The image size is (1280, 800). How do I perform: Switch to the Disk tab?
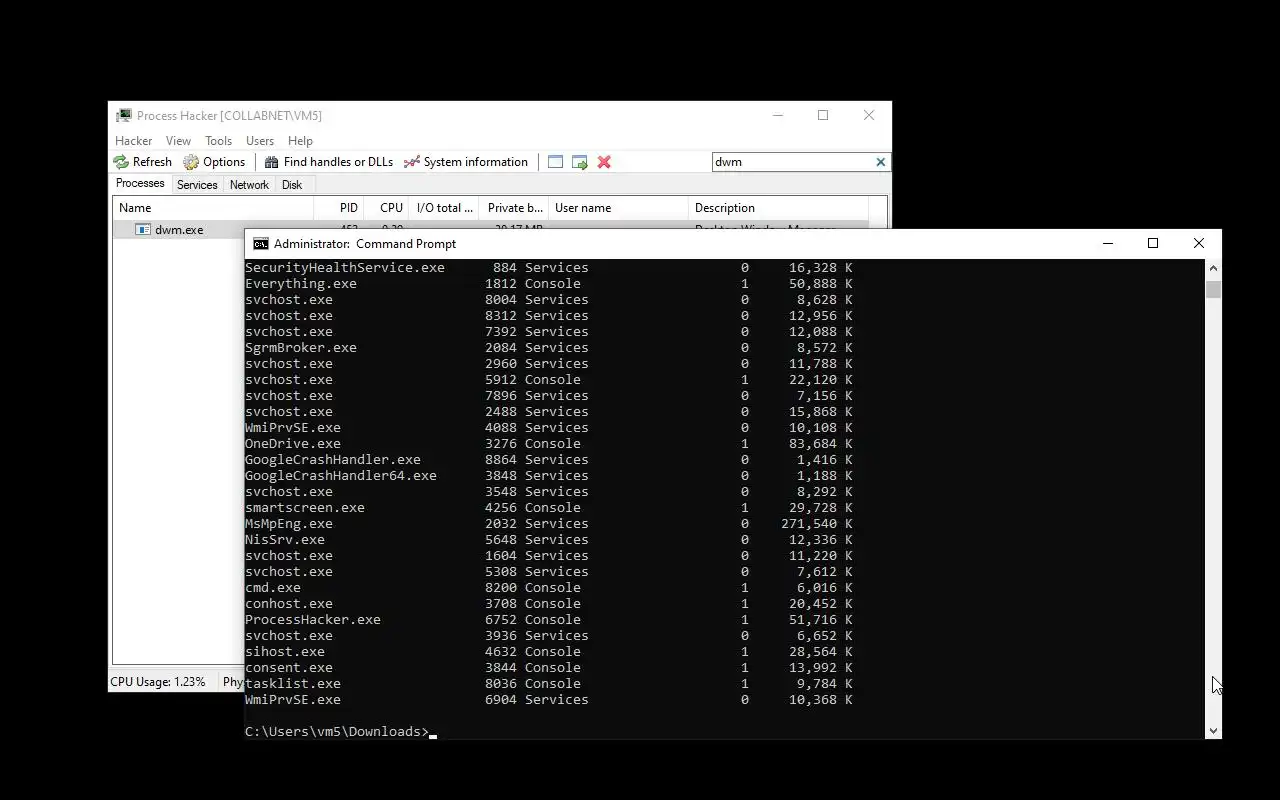pyautogui.click(x=292, y=185)
